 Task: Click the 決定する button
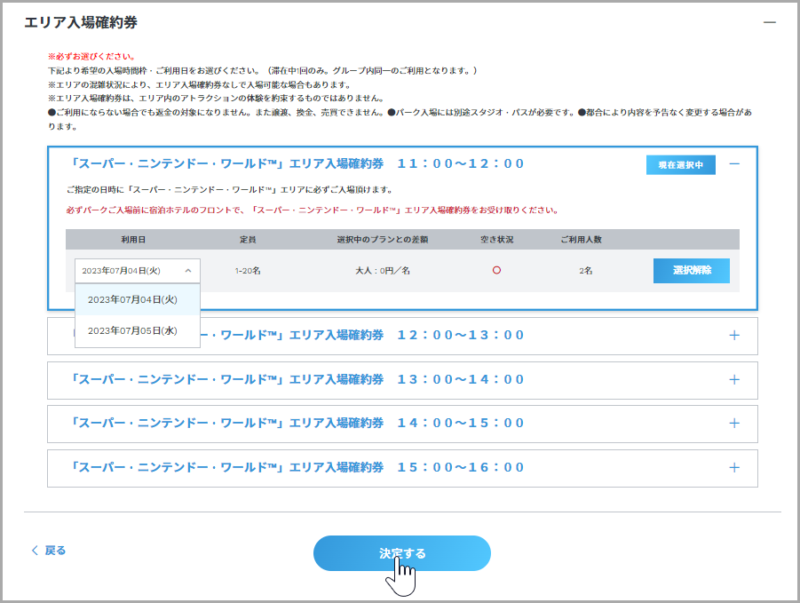click(x=402, y=553)
